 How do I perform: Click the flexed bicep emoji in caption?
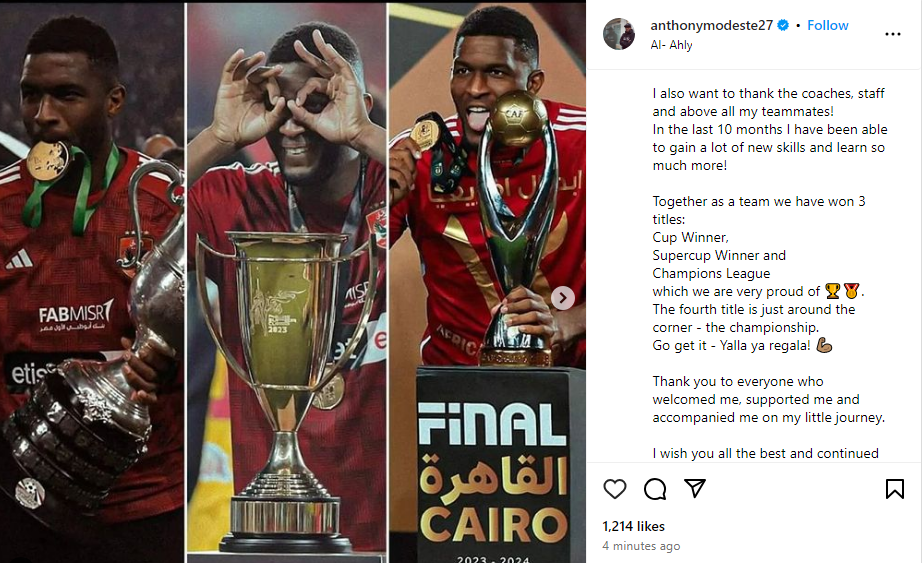tap(824, 345)
